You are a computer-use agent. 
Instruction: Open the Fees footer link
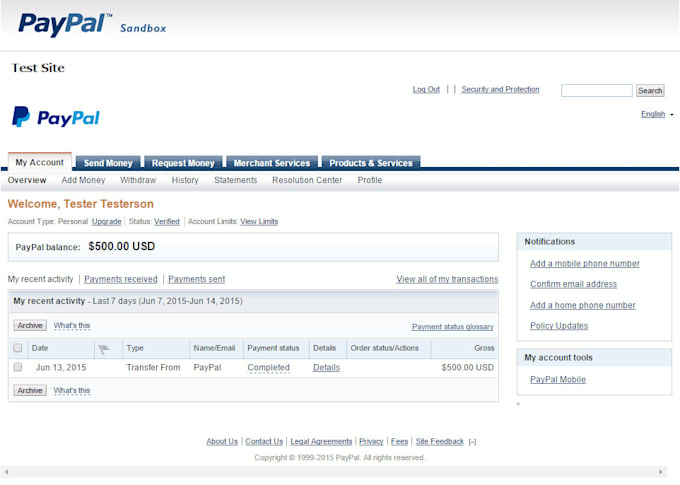[399, 442]
